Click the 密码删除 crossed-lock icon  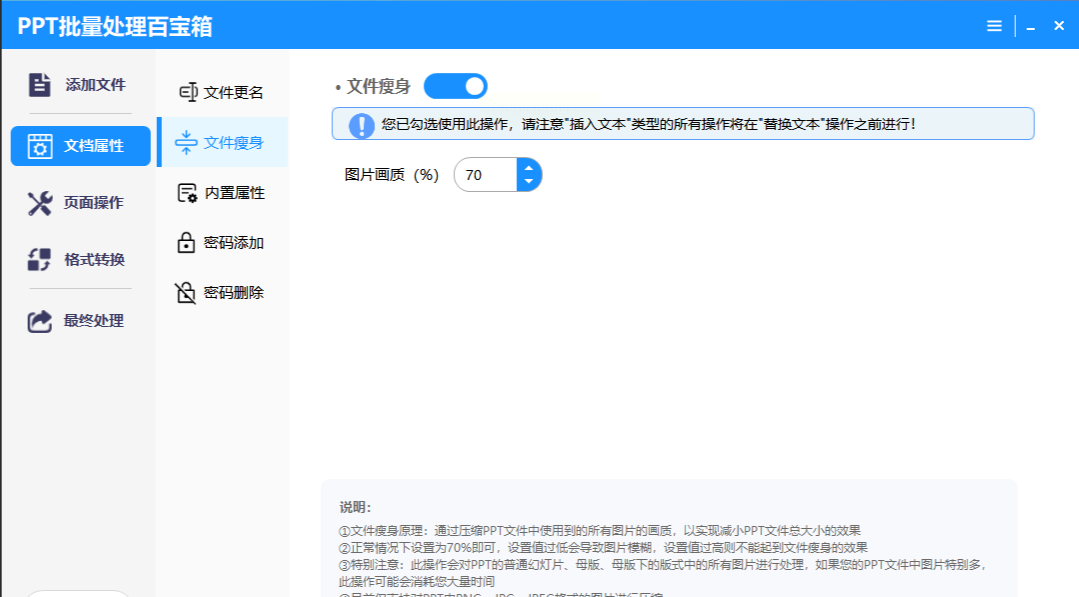pos(186,293)
